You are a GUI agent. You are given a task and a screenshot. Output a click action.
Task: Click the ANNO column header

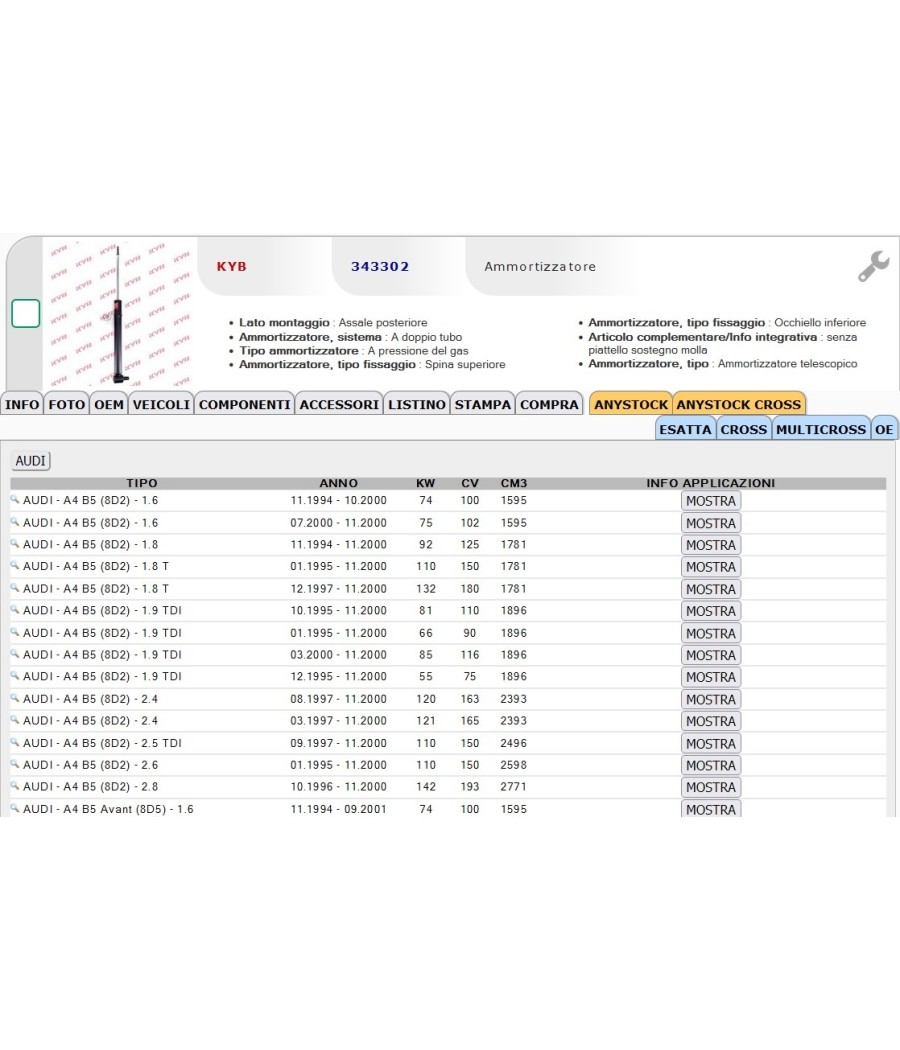click(338, 483)
